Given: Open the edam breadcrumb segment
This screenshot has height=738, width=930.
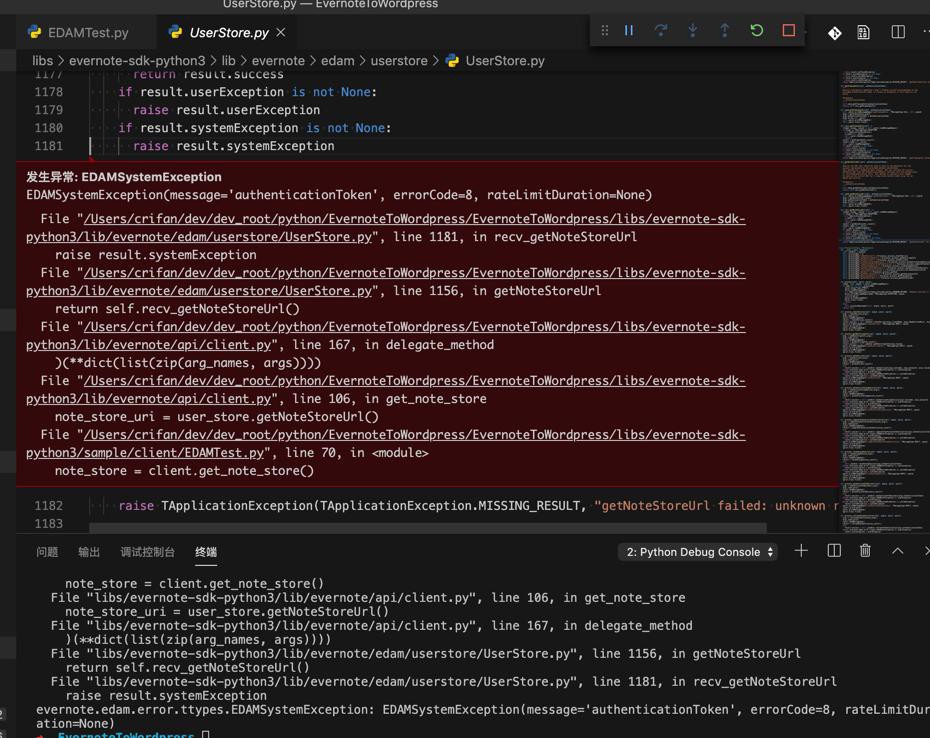Looking at the screenshot, I should click(337, 61).
